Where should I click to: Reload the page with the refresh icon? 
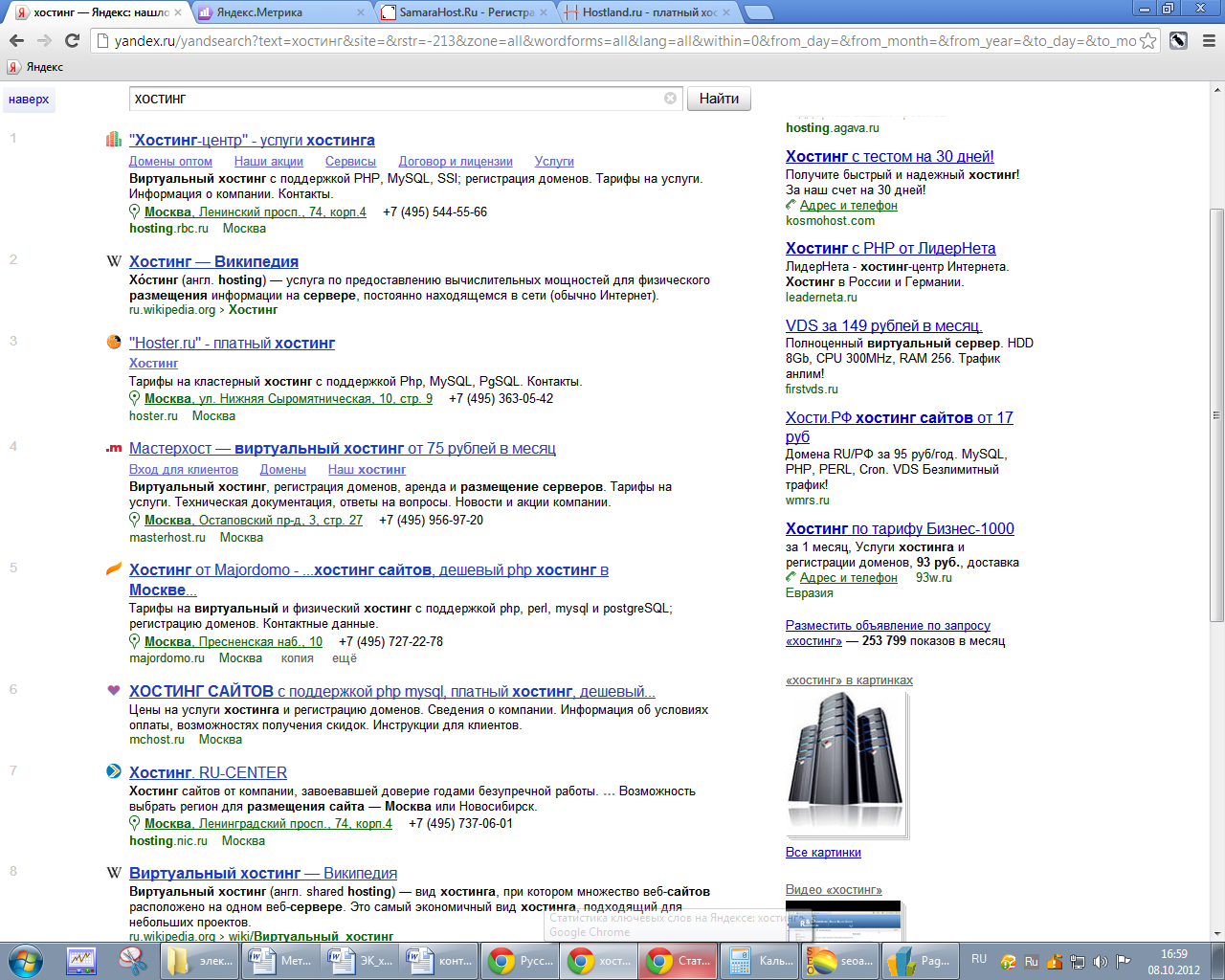(x=72, y=40)
